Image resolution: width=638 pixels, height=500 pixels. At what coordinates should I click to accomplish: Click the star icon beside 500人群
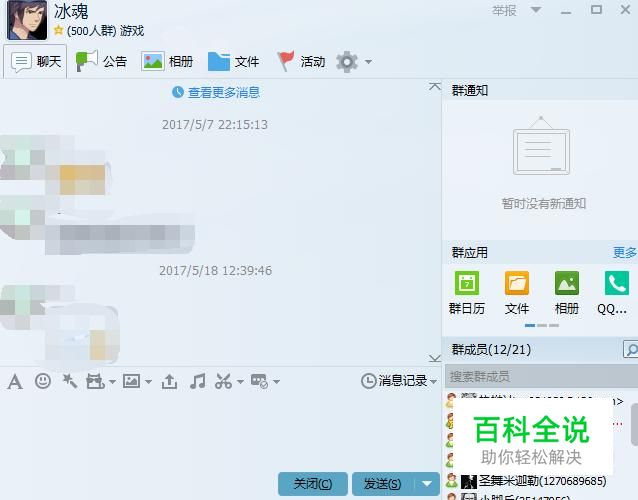tap(59, 30)
